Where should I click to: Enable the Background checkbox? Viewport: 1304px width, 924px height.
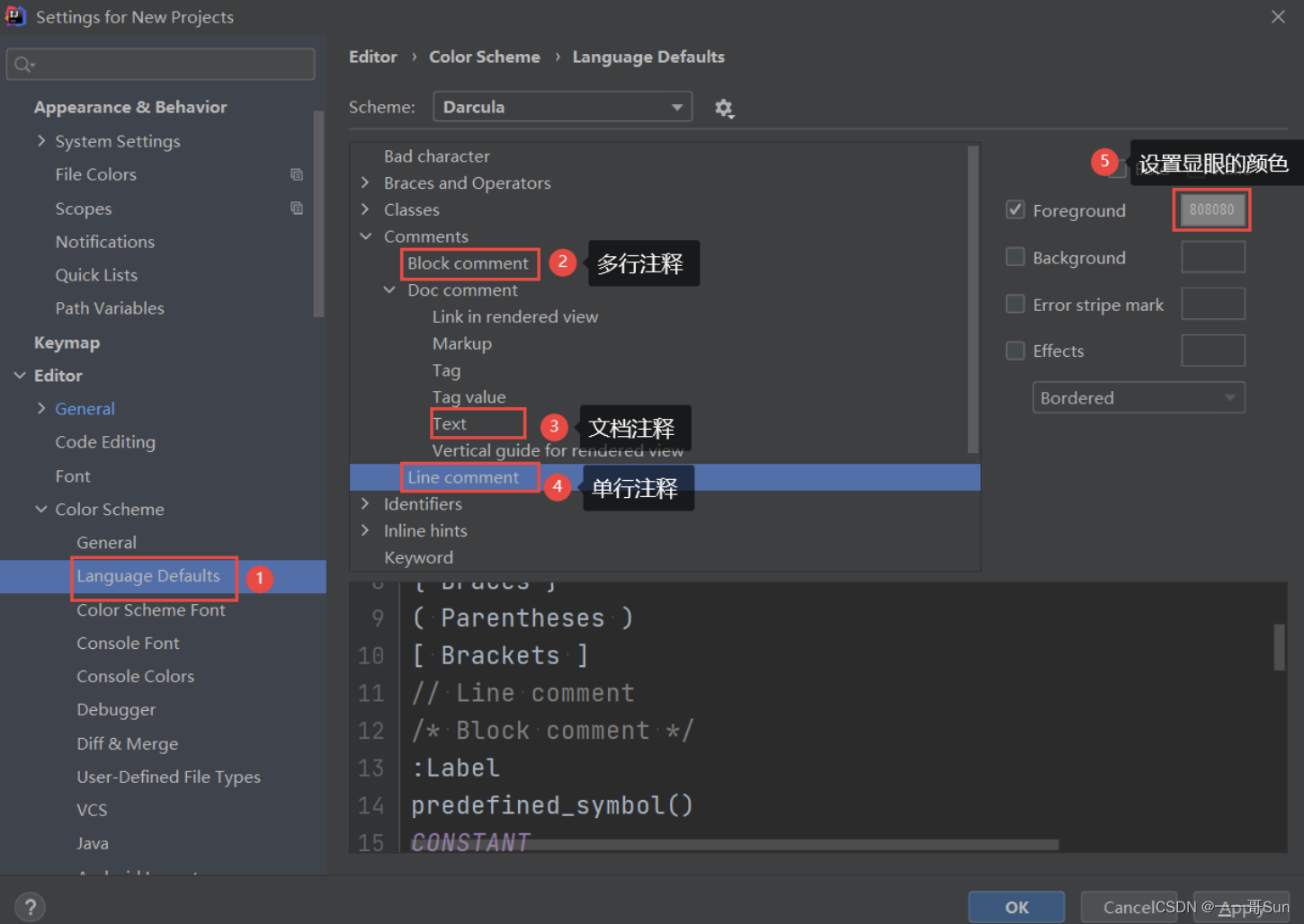point(1015,257)
